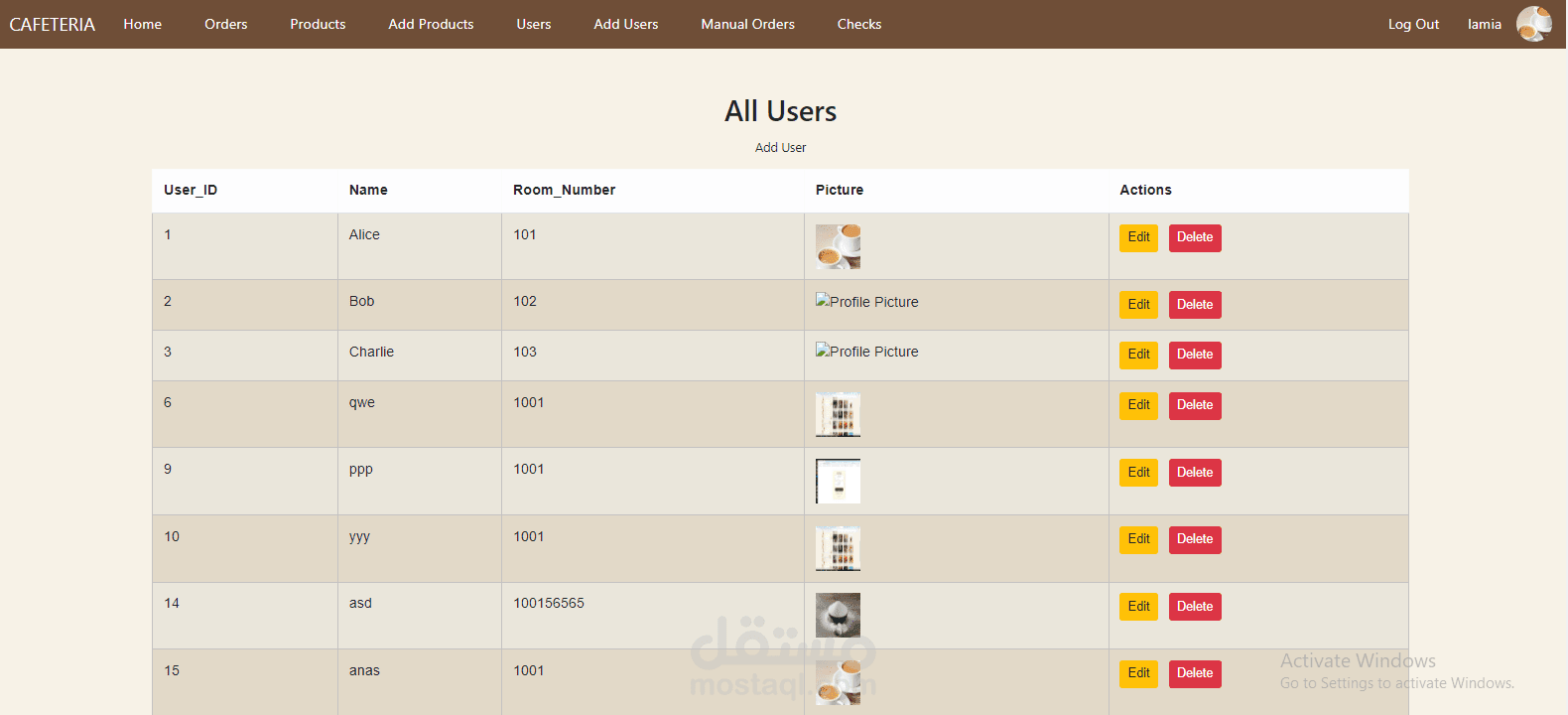Delete user yyy
The width and height of the screenshot is (1568, 715).
pyautogui.click(x=1195, y=539)
